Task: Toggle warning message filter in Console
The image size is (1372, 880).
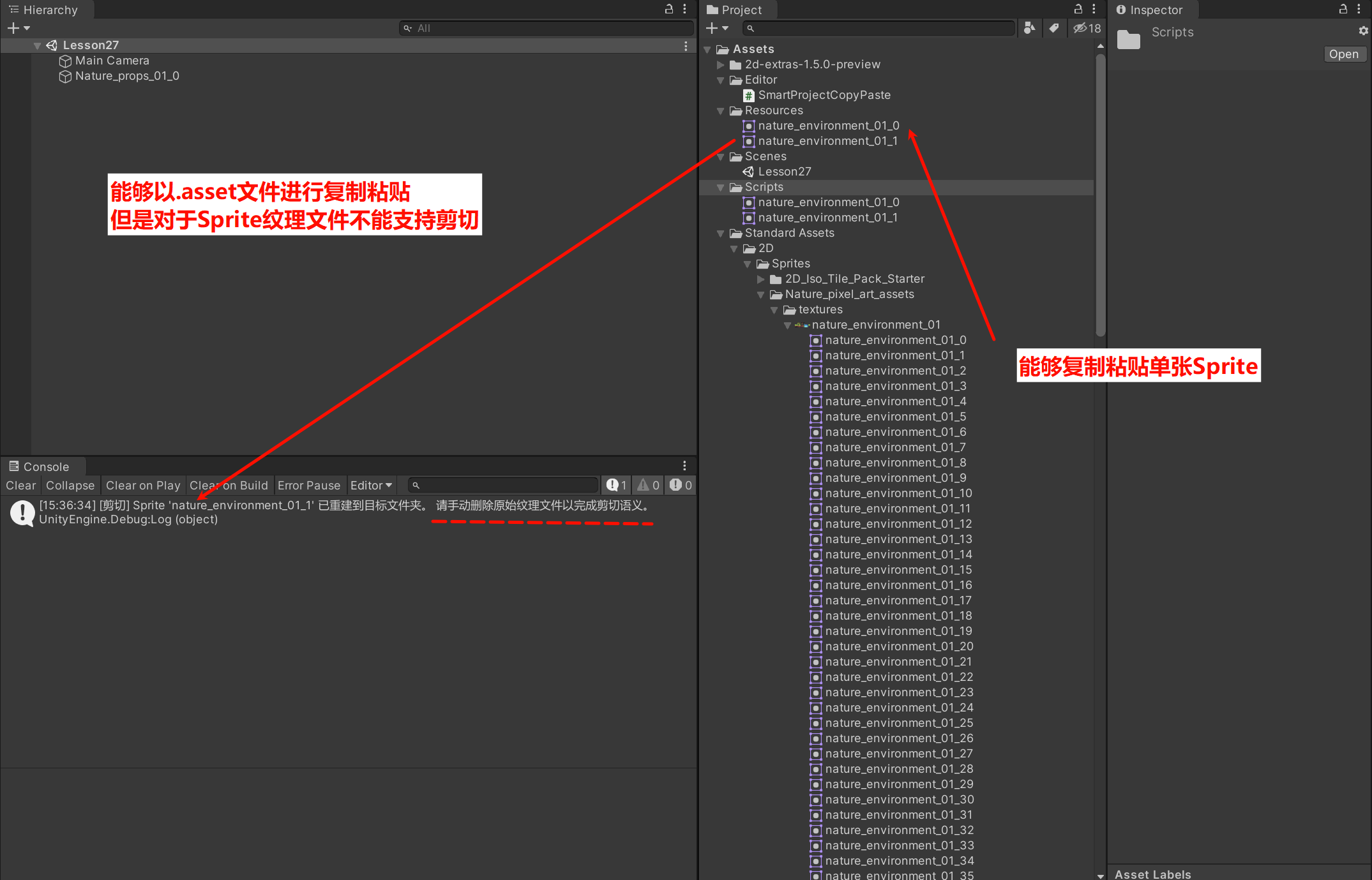Action: coord(648,485)
